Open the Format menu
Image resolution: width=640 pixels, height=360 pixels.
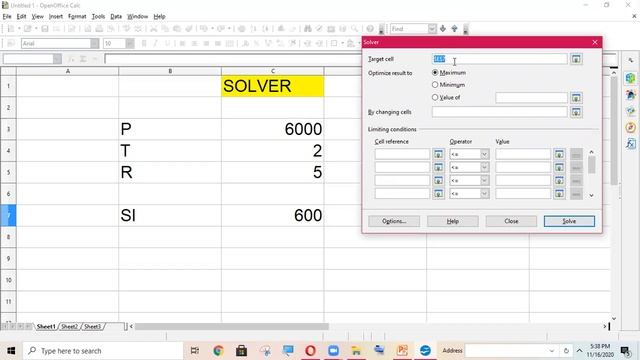click(77, 16)
